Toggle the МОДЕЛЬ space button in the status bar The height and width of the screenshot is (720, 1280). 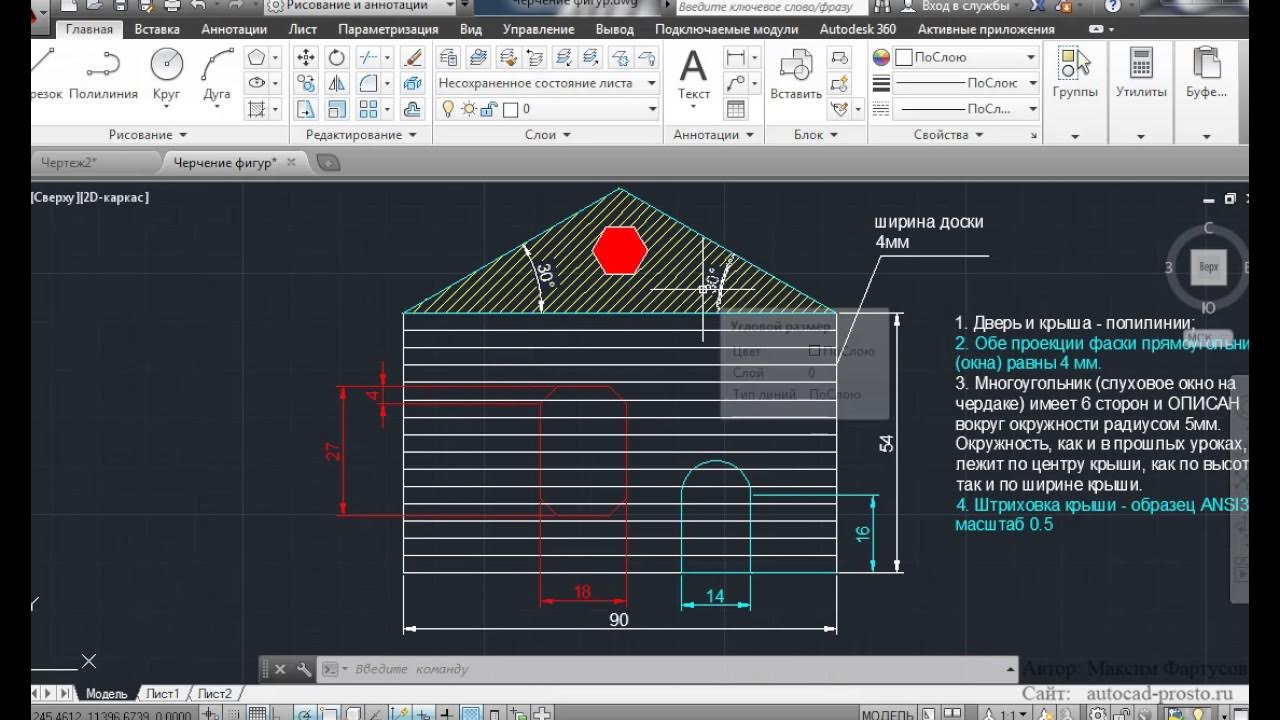coord(888,715)
